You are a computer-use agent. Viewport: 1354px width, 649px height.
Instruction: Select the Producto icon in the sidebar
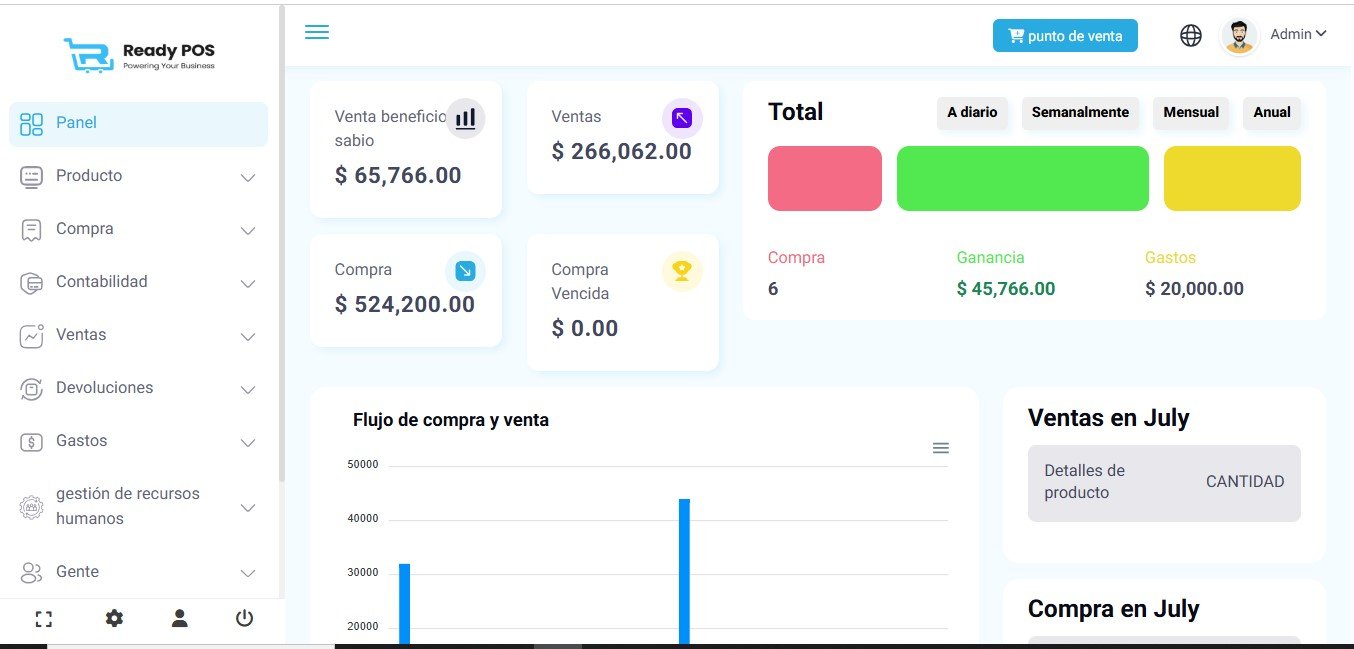pyautogui.click(x=29, y=176)
